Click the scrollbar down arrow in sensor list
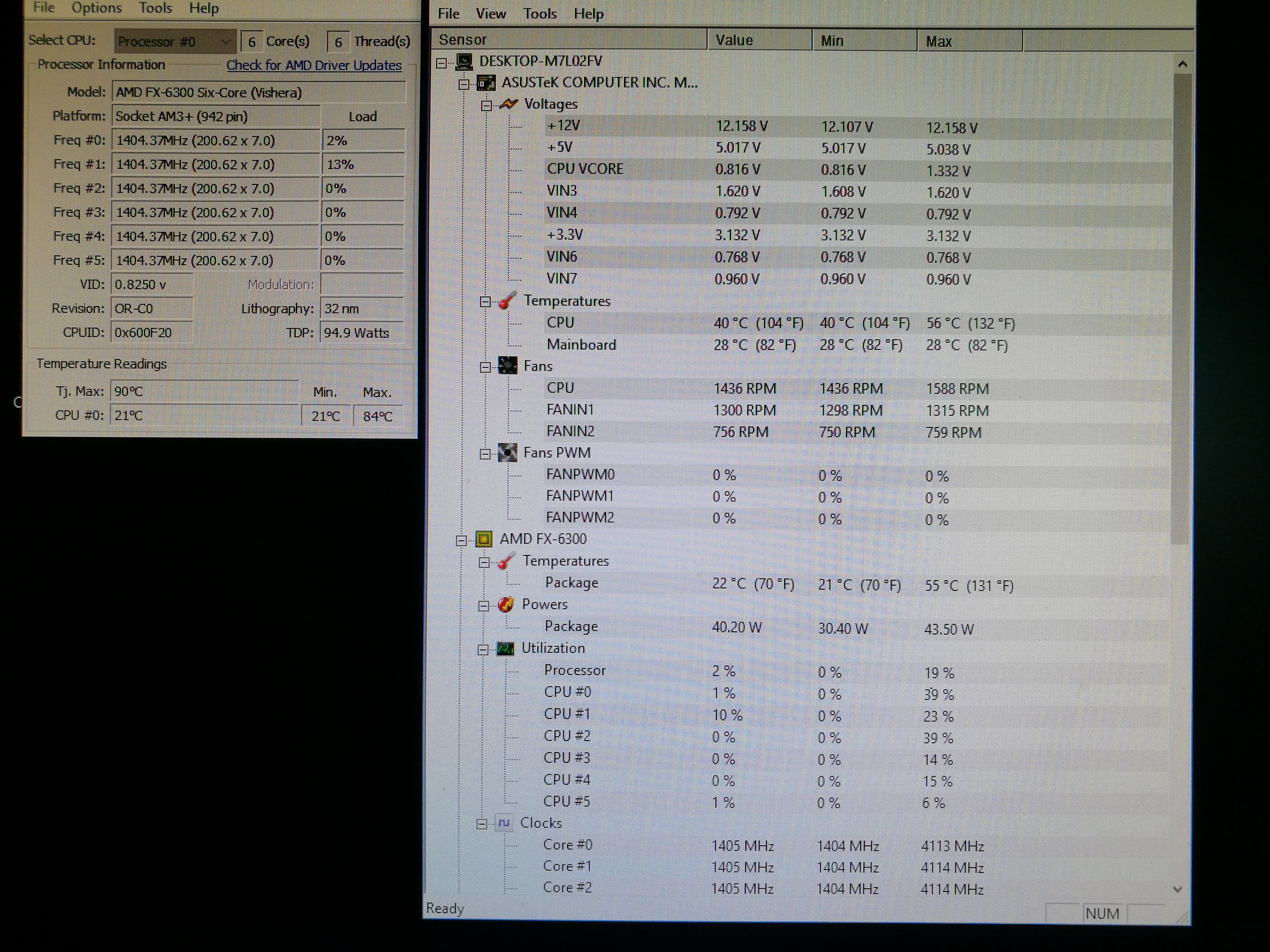The width and height of the screenshot is (1270, 952). click(x=1177, y=890)
